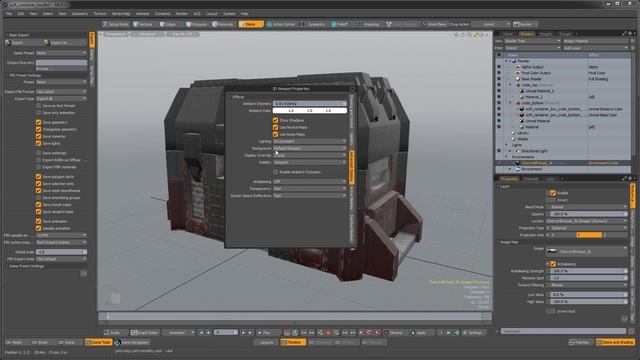This screenshot has height=360, width=640.
Task: Click the Audio button icon below the timeline
Action: 107,333
